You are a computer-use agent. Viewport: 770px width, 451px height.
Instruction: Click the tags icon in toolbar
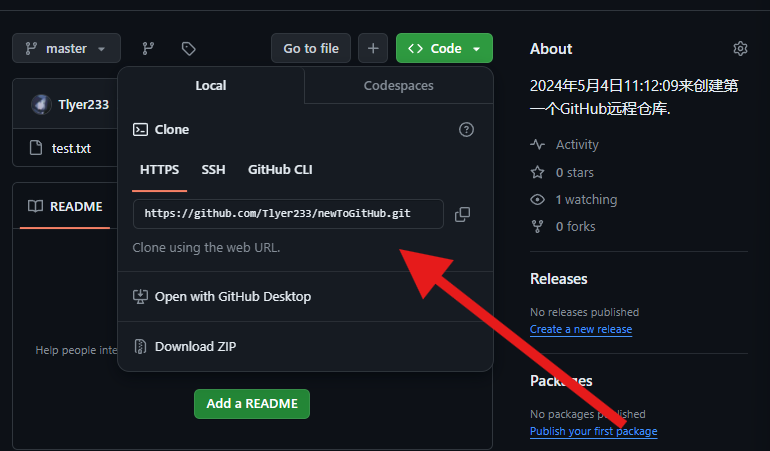point(188,48)
